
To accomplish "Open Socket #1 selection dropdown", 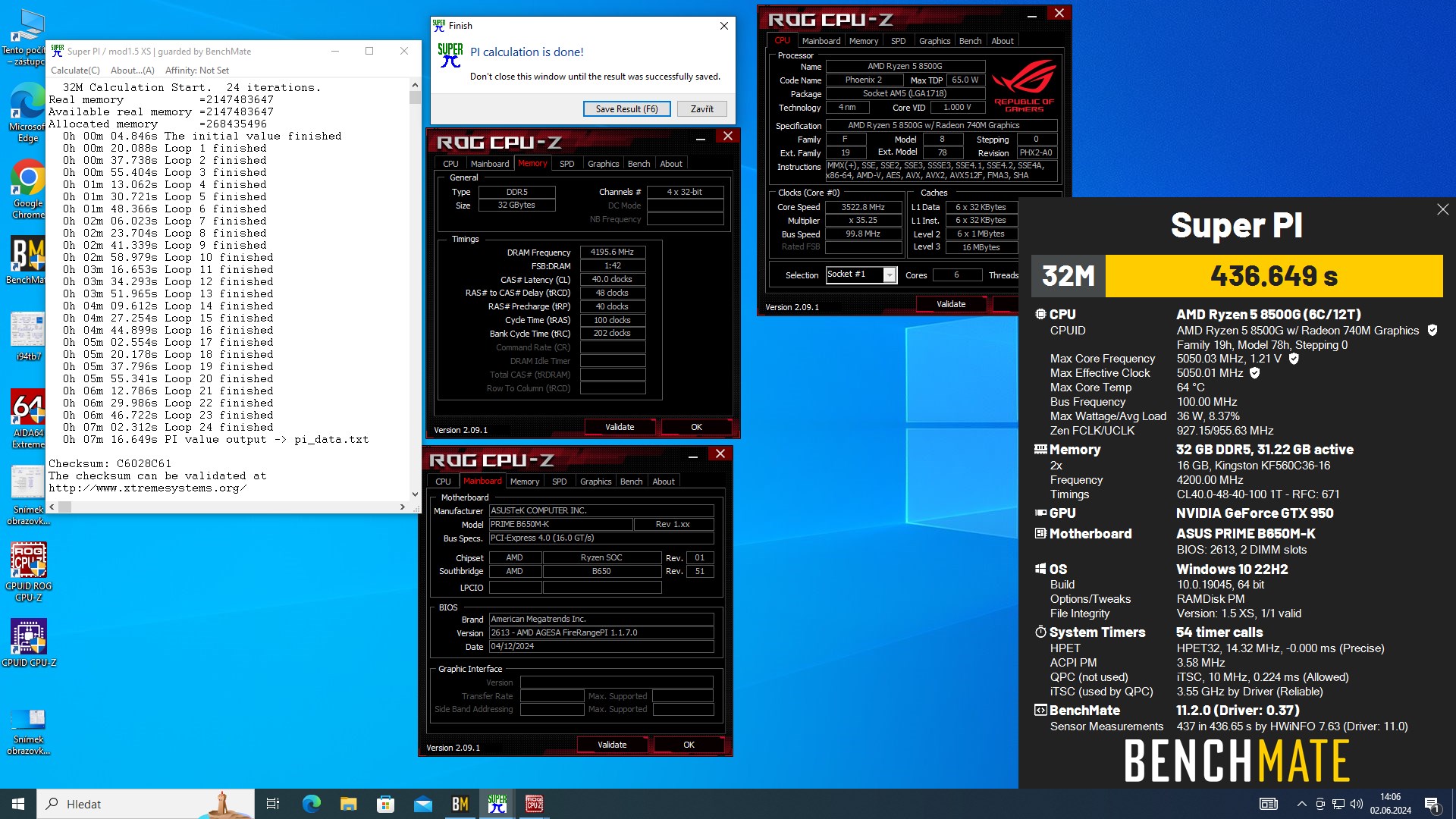I will point(890,275).
